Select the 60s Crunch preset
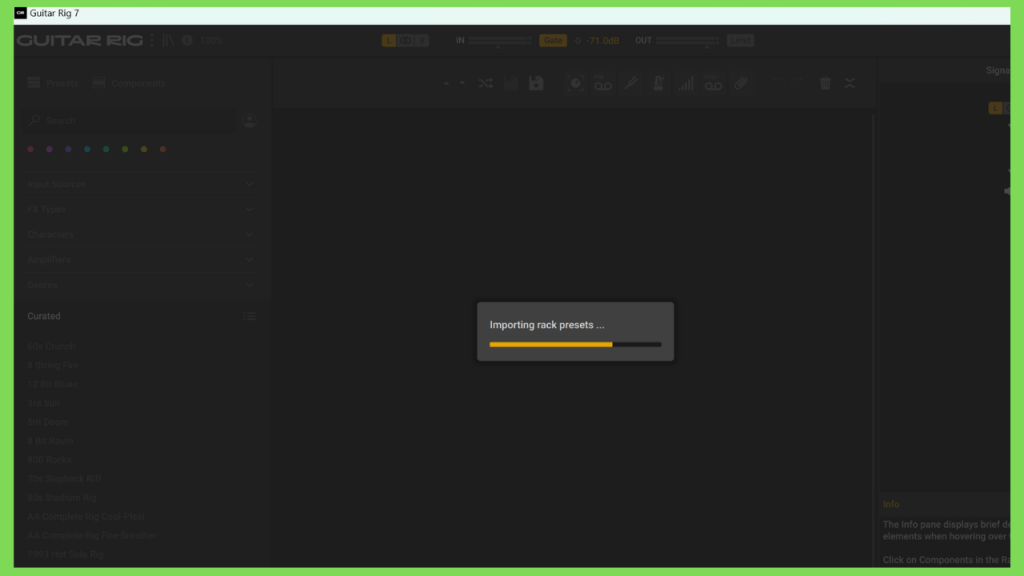 (x=52, y=347)
